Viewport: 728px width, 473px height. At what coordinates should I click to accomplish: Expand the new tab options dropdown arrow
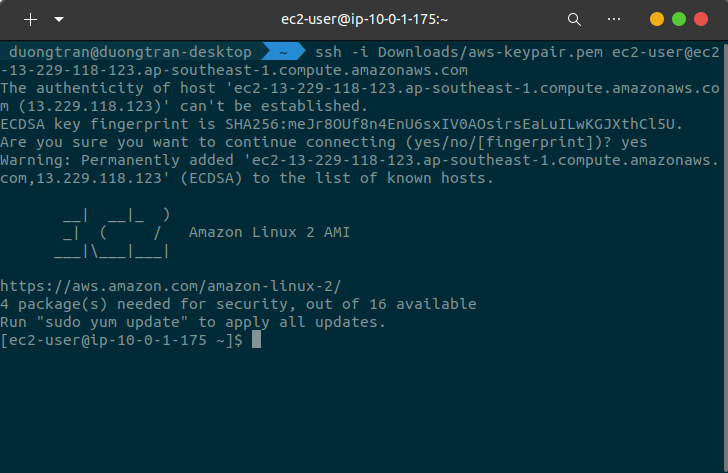pos(58,19)
